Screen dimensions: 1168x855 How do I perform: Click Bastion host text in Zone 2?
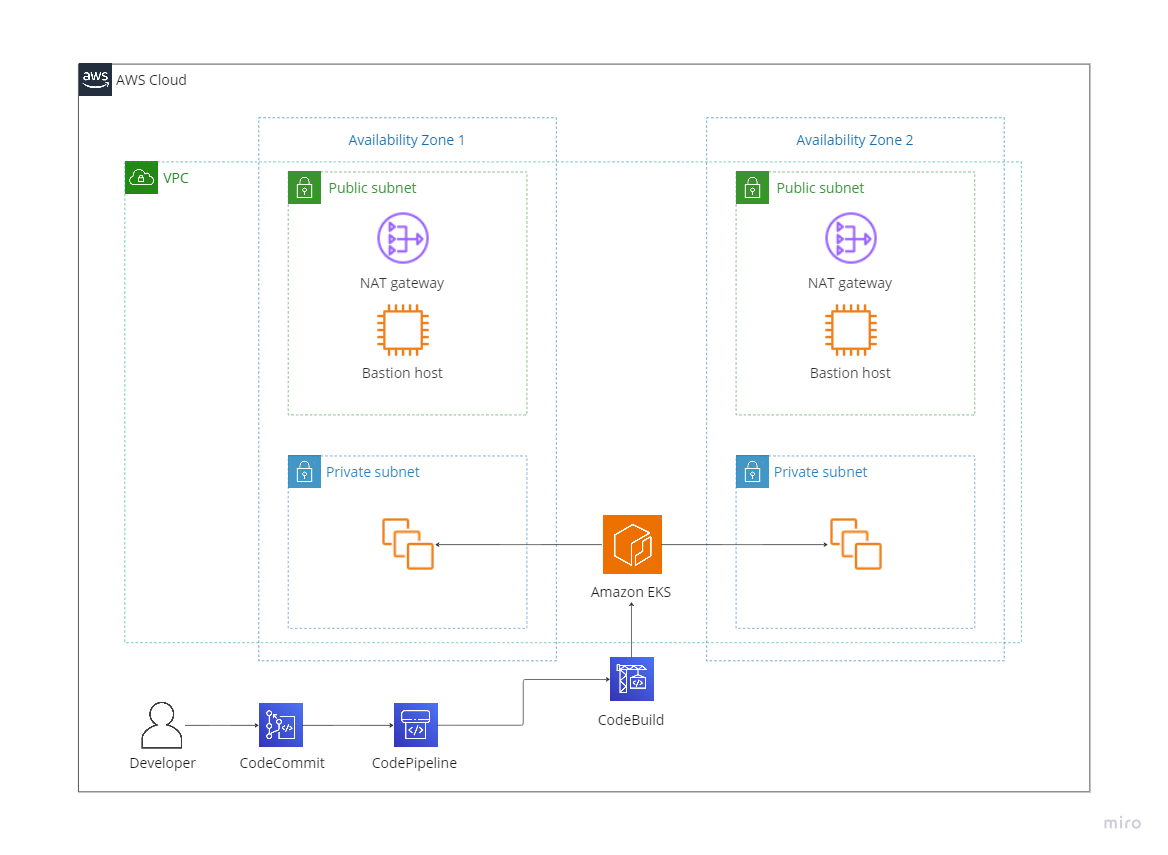850,373
